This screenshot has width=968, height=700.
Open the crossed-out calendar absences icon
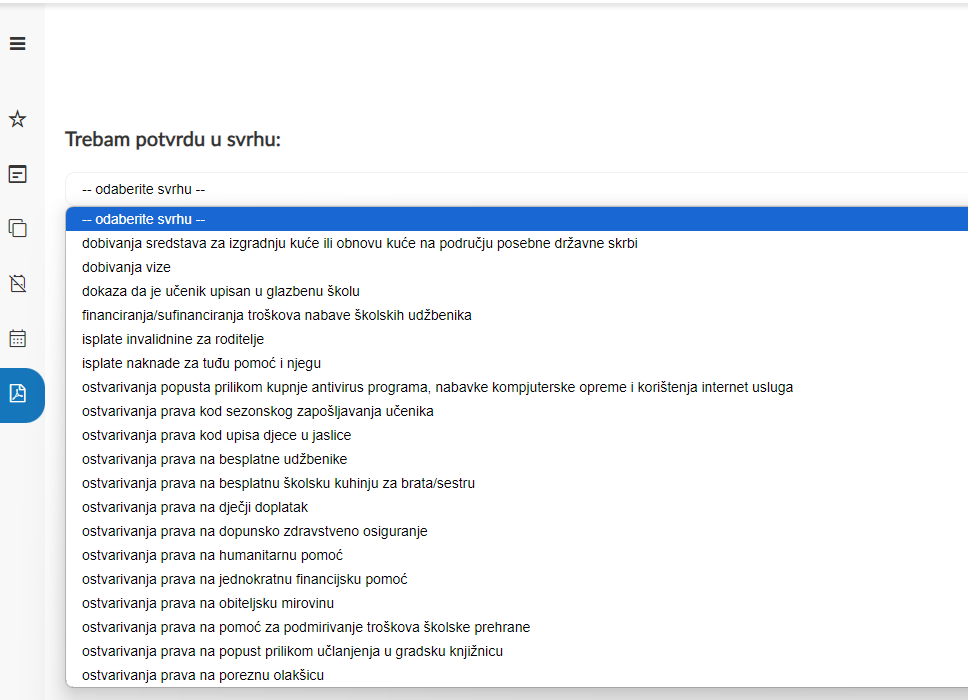point(18,283)
